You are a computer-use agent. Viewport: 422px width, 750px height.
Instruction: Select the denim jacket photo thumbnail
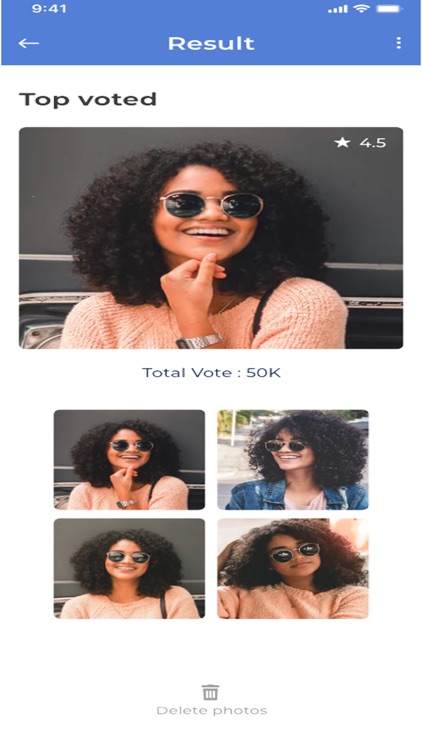pyautogui.click(x=293, y=460)
